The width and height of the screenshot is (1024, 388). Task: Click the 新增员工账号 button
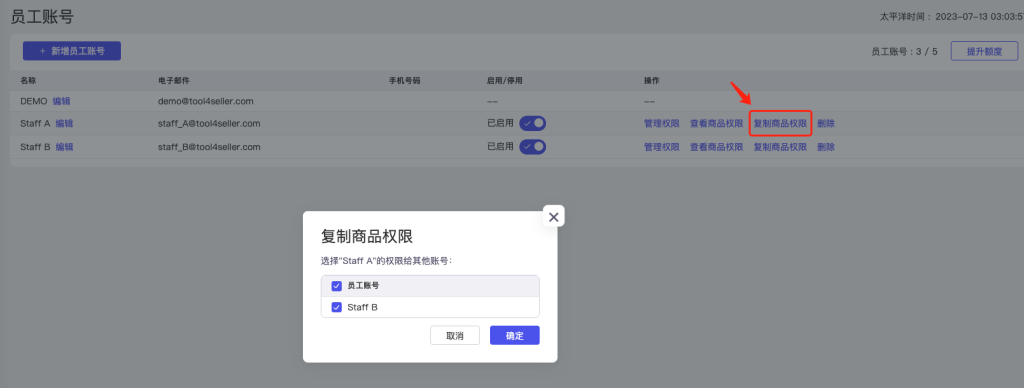coord(72,51)
